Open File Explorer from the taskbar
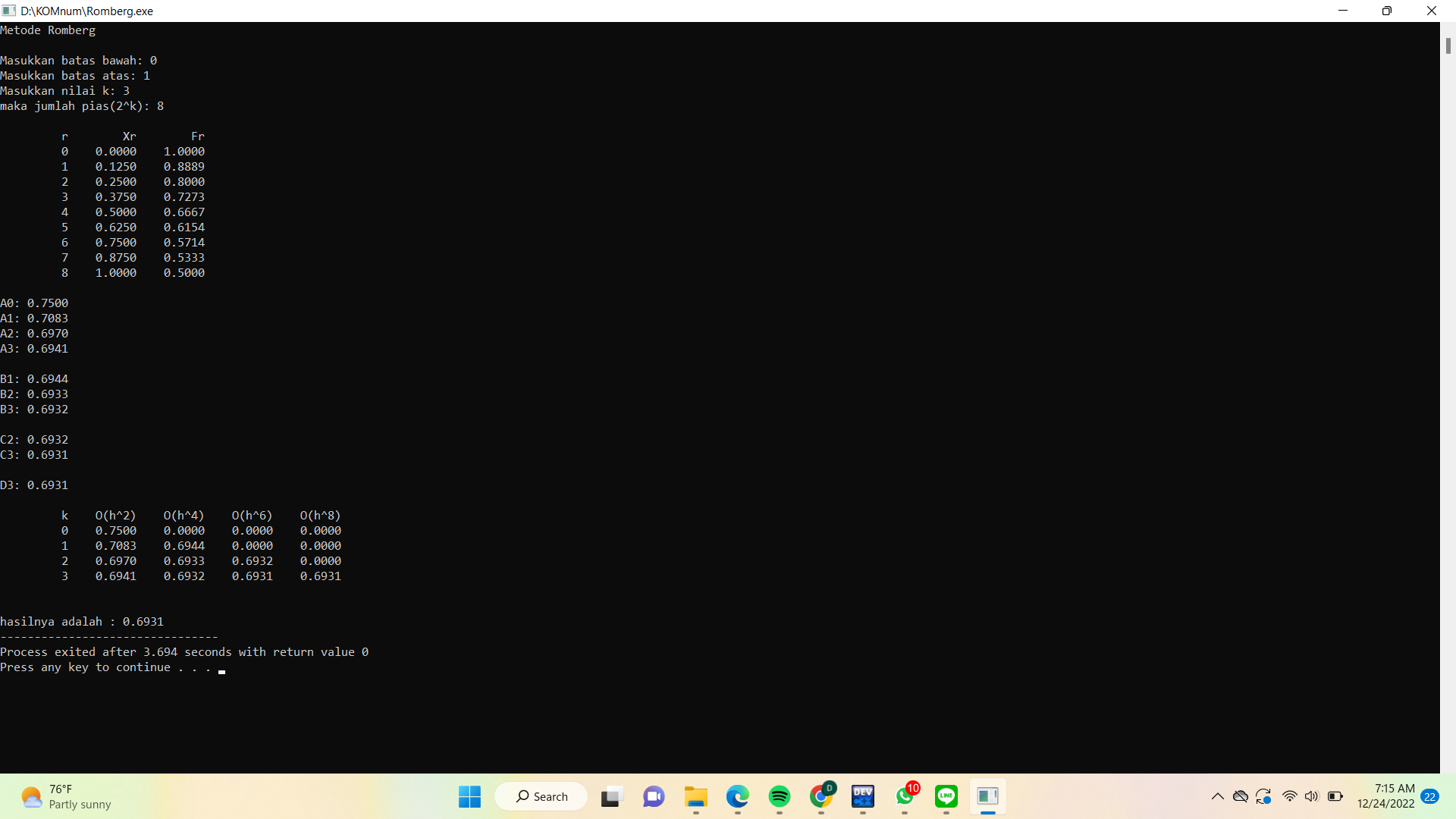 pos(696,797)
